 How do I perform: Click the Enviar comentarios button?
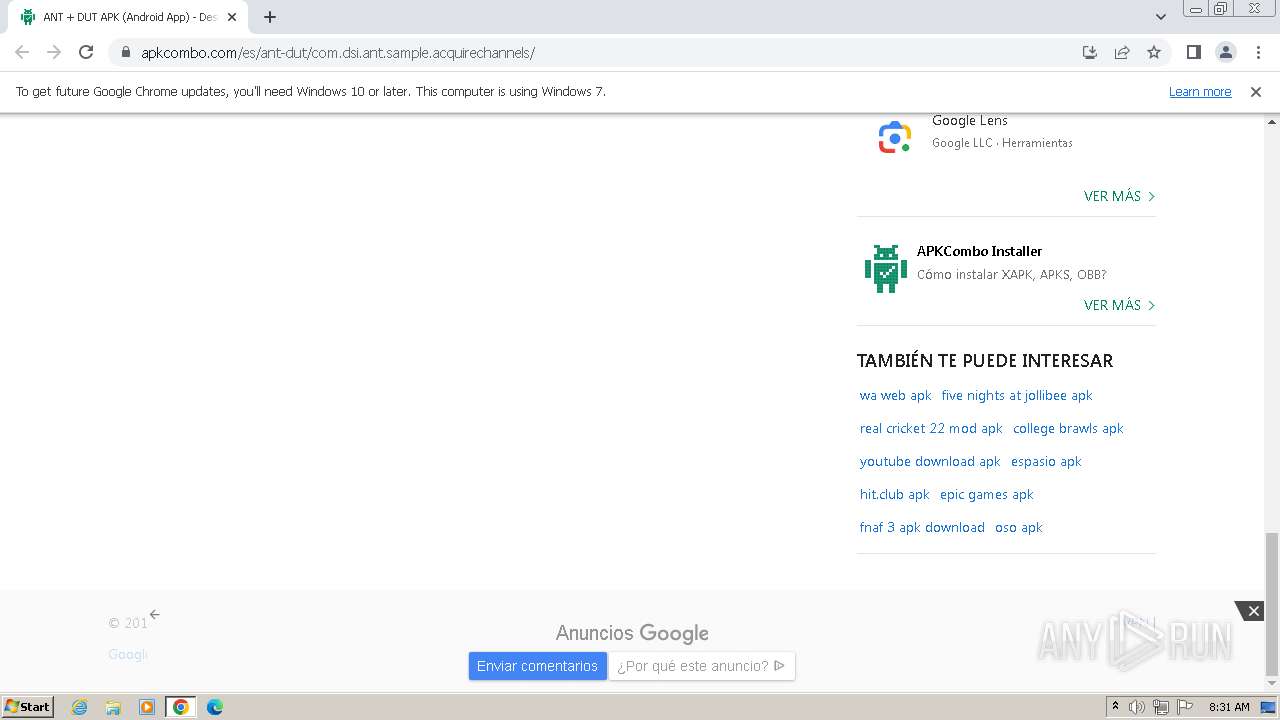point(537,666)
